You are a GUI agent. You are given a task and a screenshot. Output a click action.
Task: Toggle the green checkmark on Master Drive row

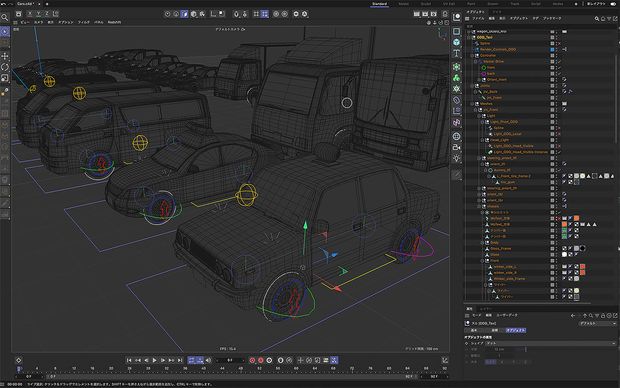point(559,61)
